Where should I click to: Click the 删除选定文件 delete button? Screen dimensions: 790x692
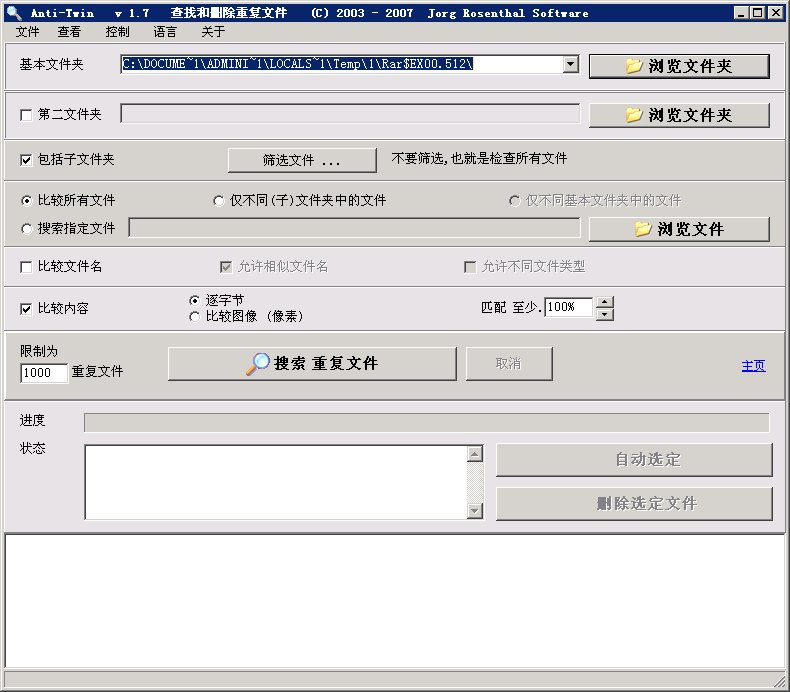tap(634, 504)
